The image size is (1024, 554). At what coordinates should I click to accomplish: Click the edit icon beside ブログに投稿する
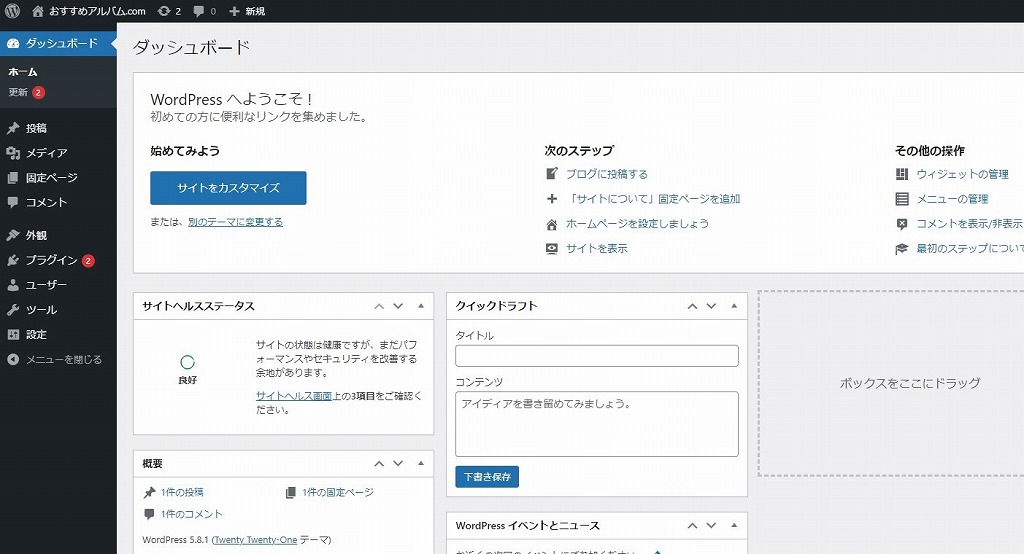point(552,174)
